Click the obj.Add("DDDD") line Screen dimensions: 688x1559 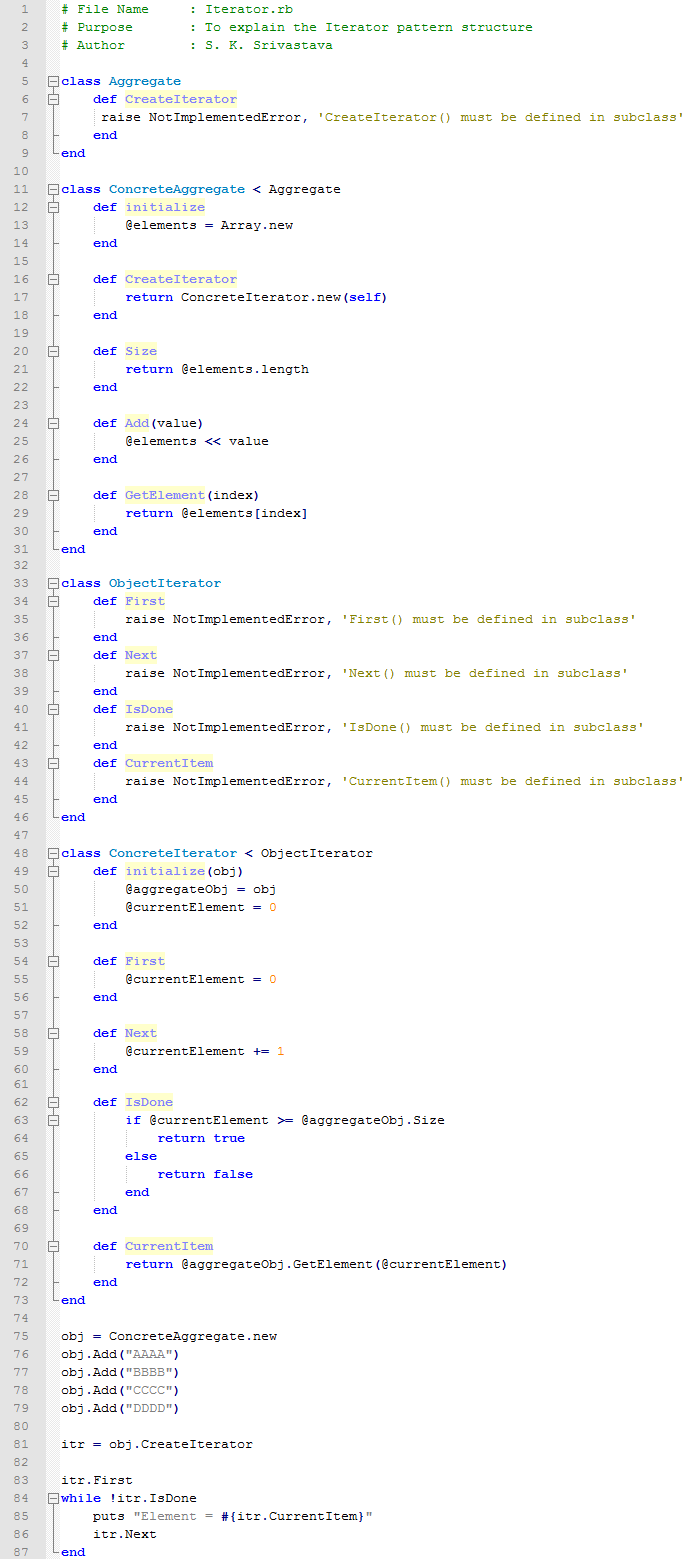point(121,1408)
